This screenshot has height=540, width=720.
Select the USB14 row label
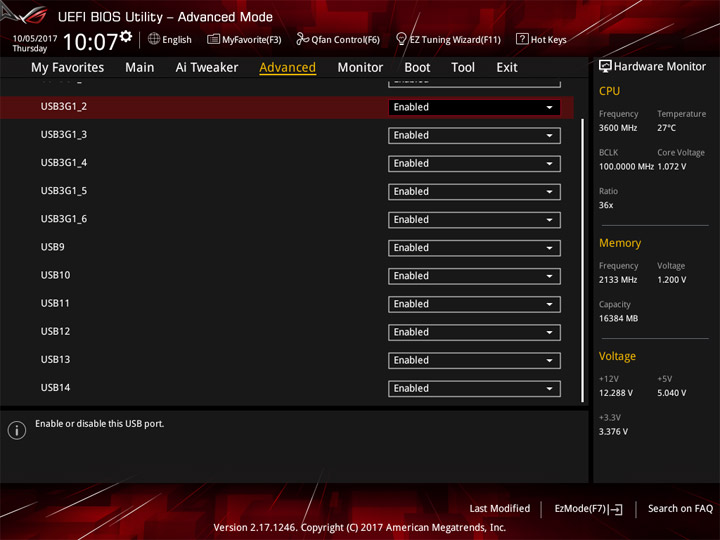pos(56,388)
